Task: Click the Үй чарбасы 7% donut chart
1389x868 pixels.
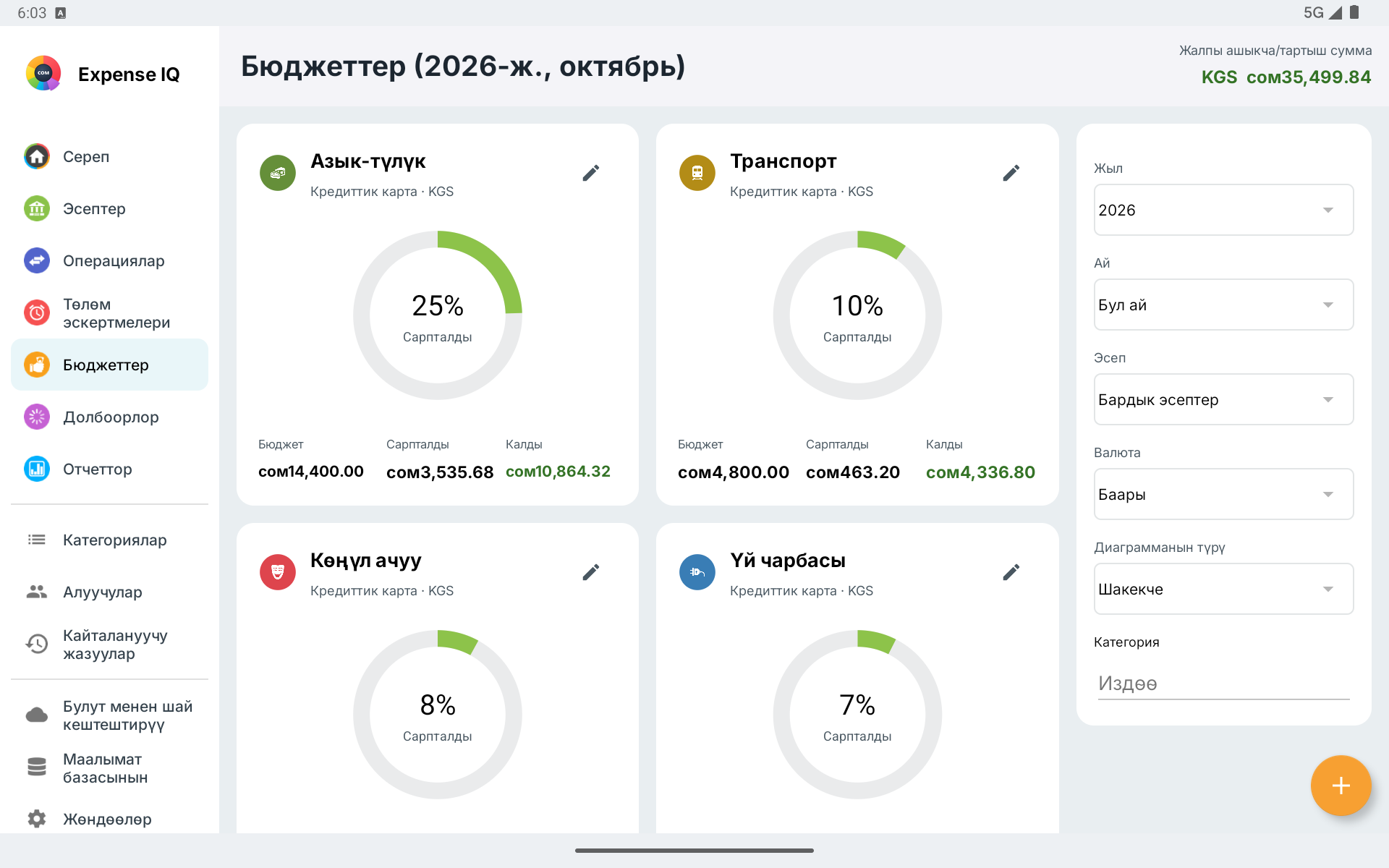Action: pyautogui.click(x=857, y=715)
